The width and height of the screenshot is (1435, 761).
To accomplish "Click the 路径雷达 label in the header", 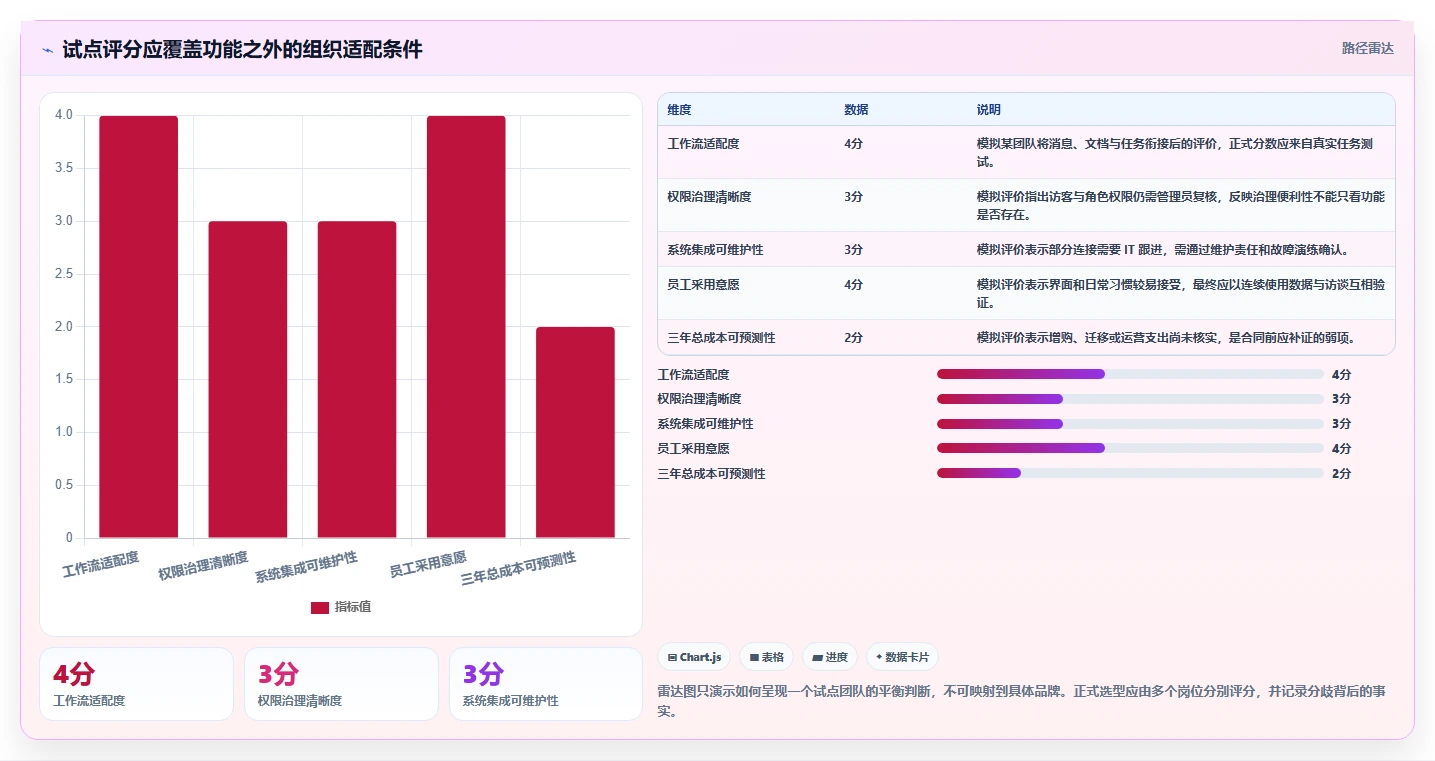I will click(1367, 48).
